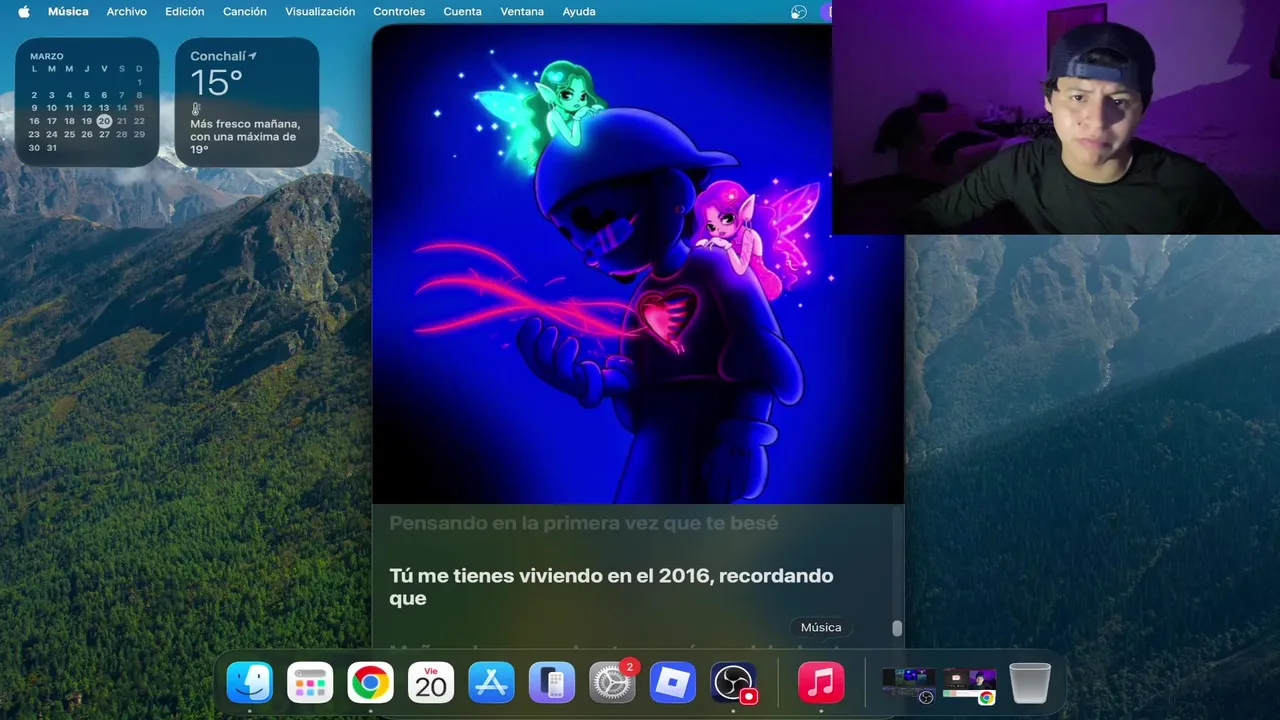Open the Cuenta menu
Screen dimensions: 1280x720
463,12
